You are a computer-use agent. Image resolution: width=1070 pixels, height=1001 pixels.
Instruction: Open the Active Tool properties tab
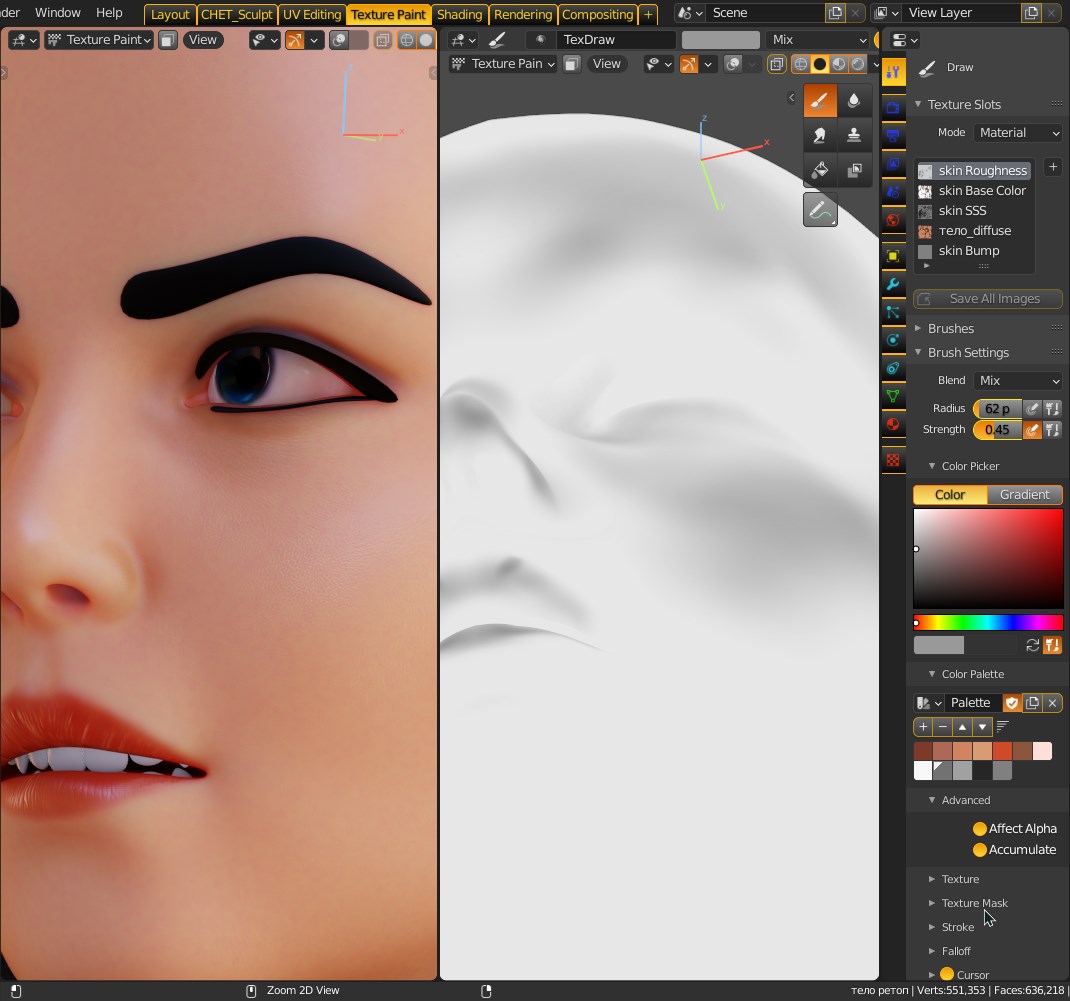click(893, 72)
